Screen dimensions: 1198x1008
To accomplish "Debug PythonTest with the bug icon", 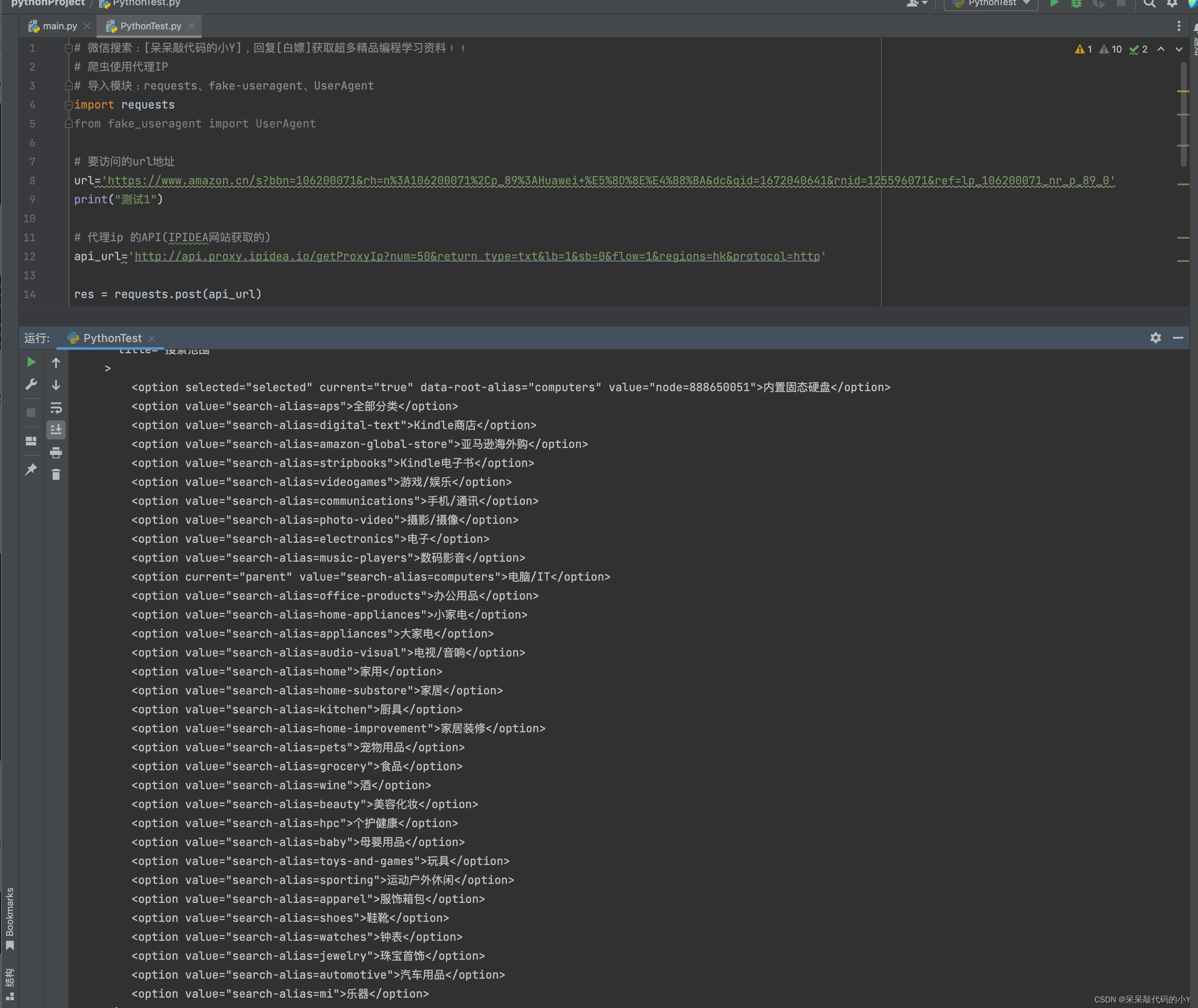I will click(1076, 3).
